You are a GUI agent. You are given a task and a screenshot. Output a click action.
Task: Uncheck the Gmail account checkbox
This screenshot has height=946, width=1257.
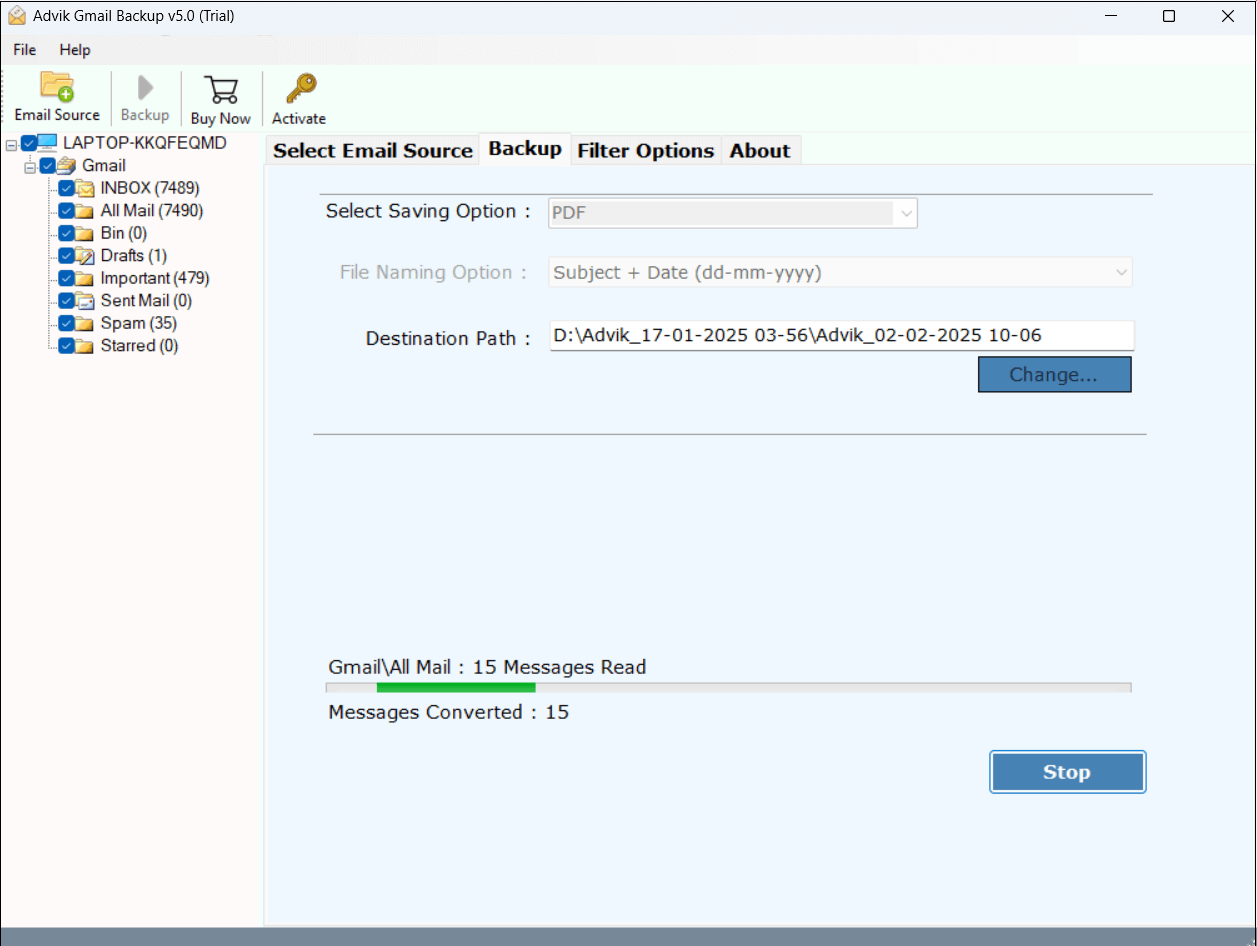tap(47, 166)
